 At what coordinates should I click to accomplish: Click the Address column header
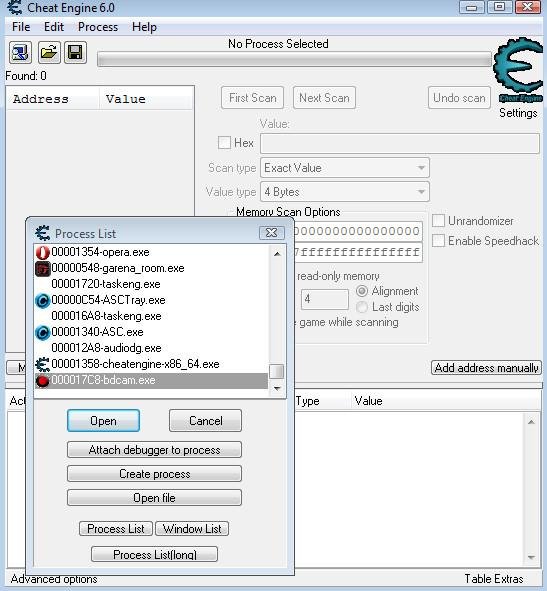tap(53, 99)
